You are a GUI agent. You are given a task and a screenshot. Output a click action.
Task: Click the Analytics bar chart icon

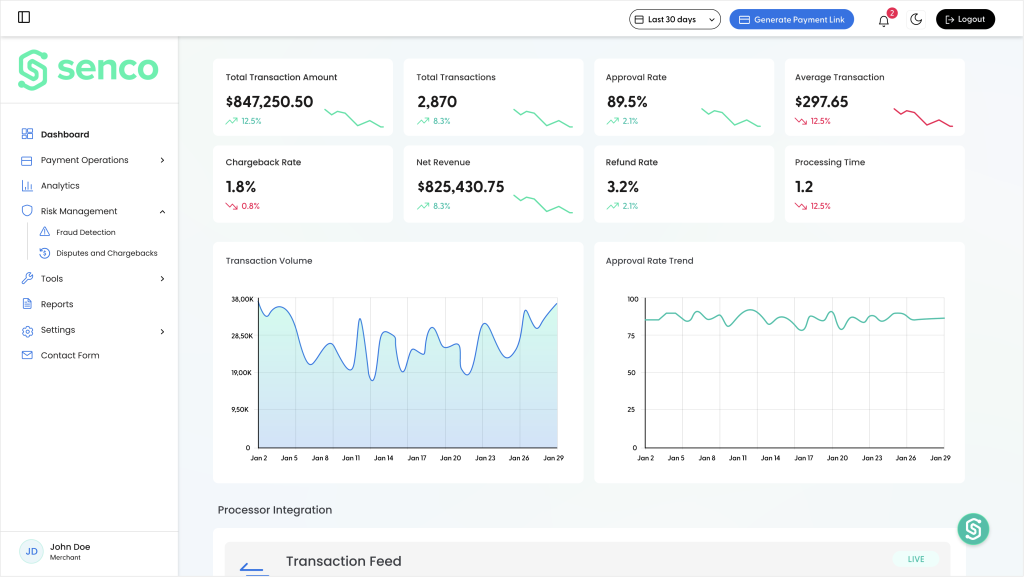28,186
